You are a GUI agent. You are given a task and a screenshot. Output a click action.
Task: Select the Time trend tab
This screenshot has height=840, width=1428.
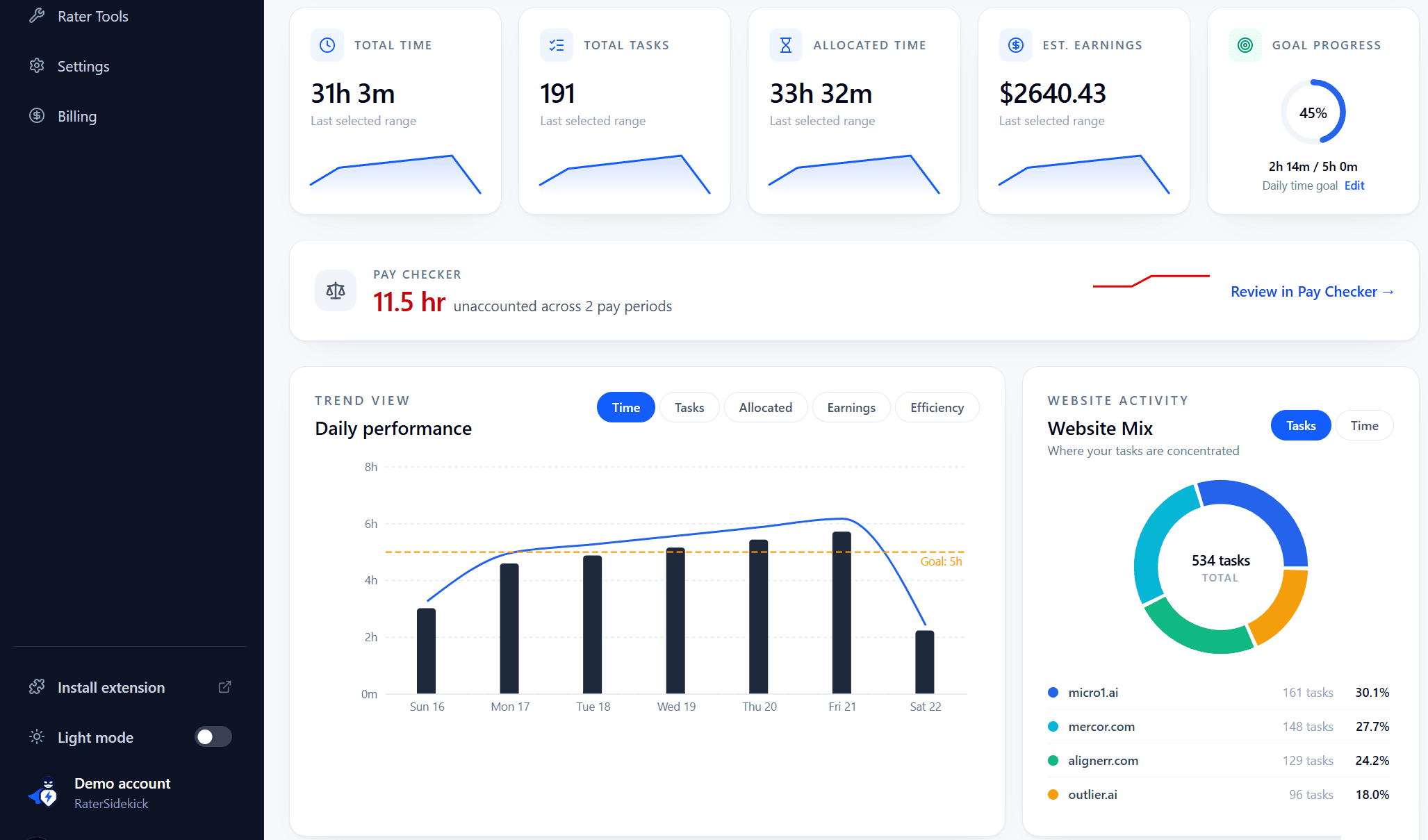click(625, 408)
